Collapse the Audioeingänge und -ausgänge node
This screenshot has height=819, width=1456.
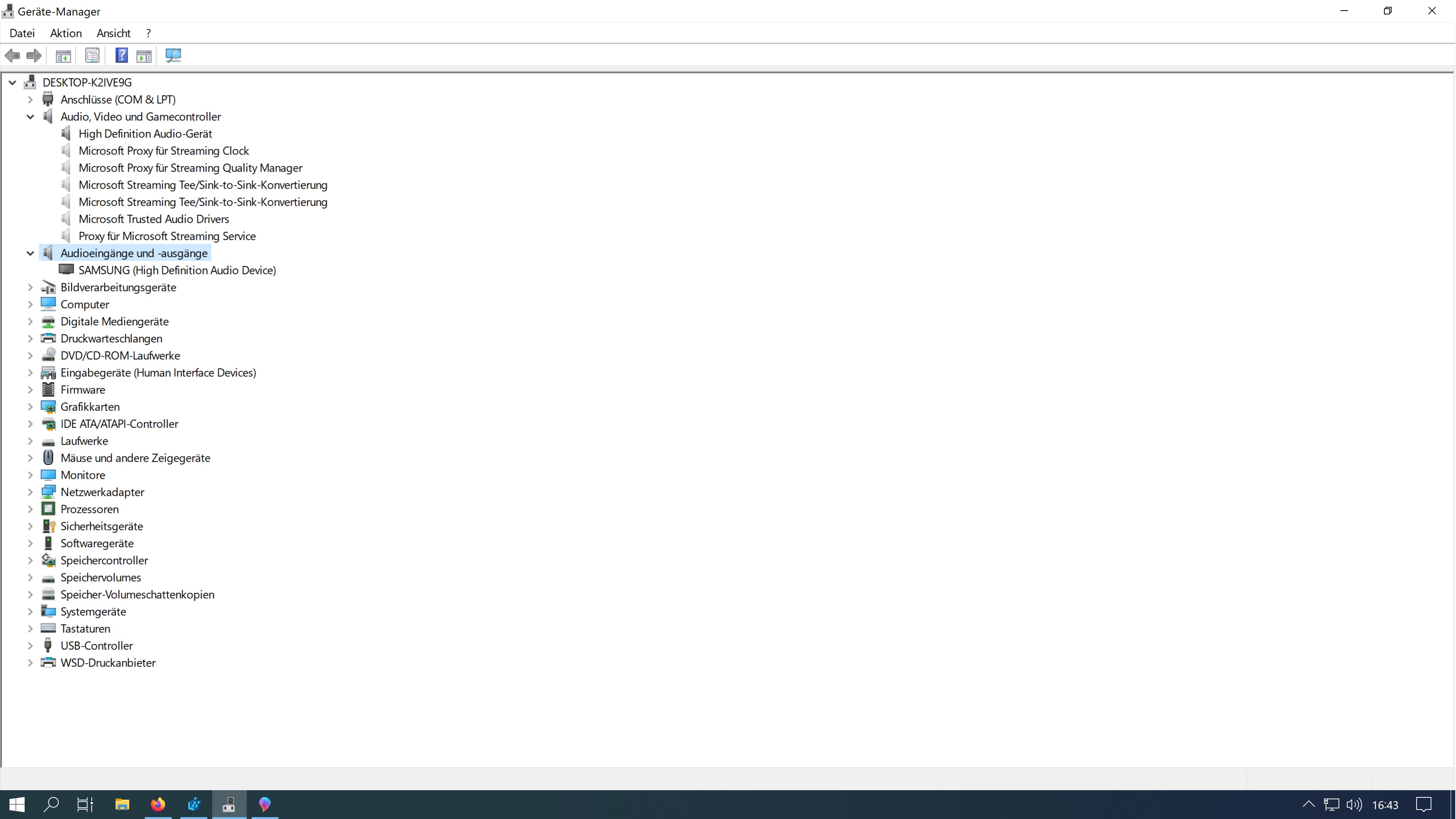(30, 253)
